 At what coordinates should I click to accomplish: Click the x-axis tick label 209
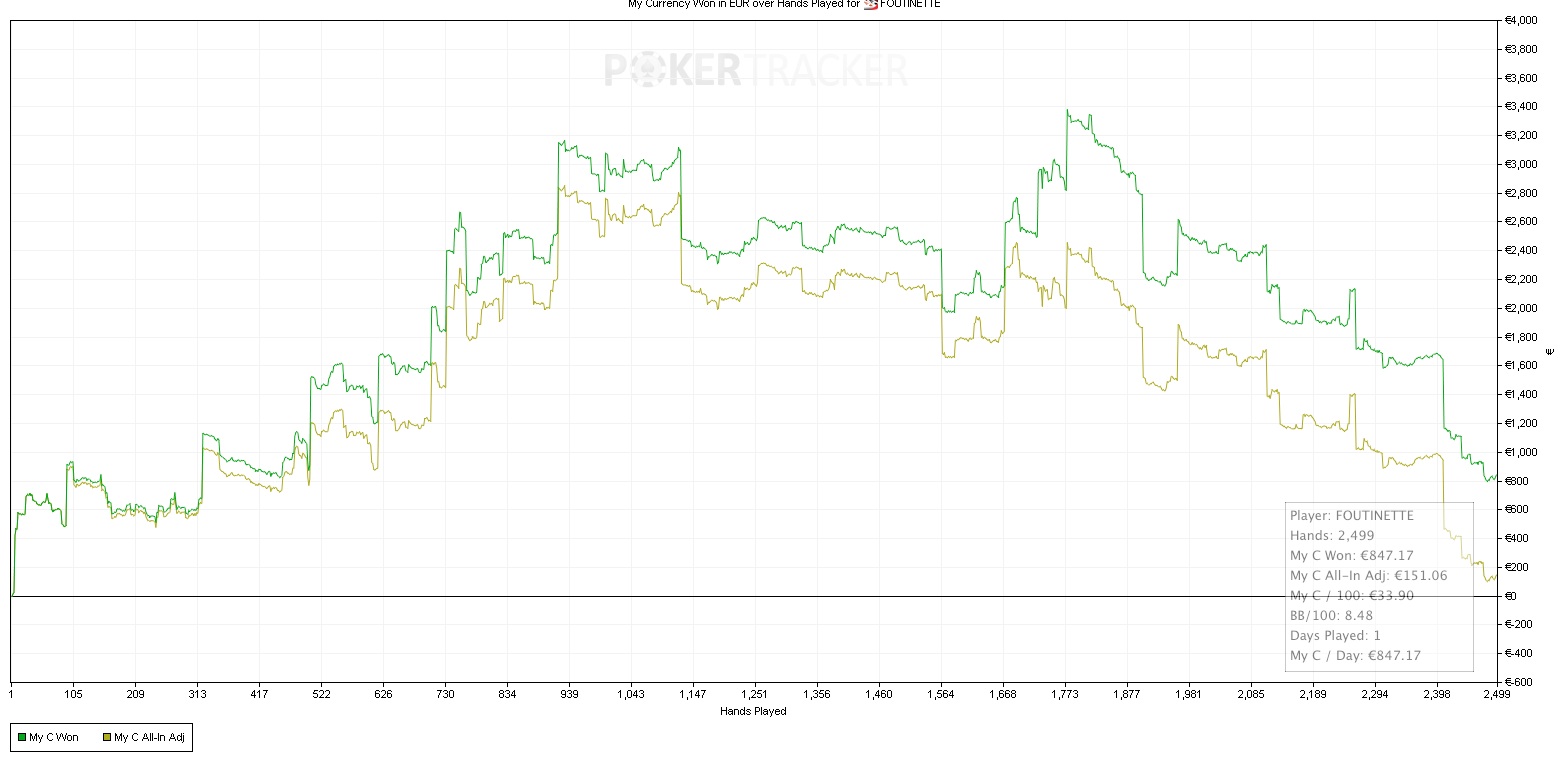(x=135, y=694)
